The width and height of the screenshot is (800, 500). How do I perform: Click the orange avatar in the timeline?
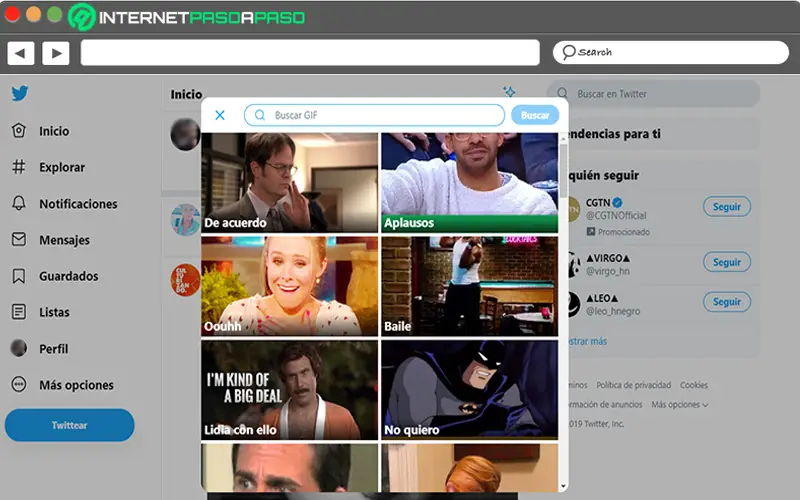tap(185, 280)
